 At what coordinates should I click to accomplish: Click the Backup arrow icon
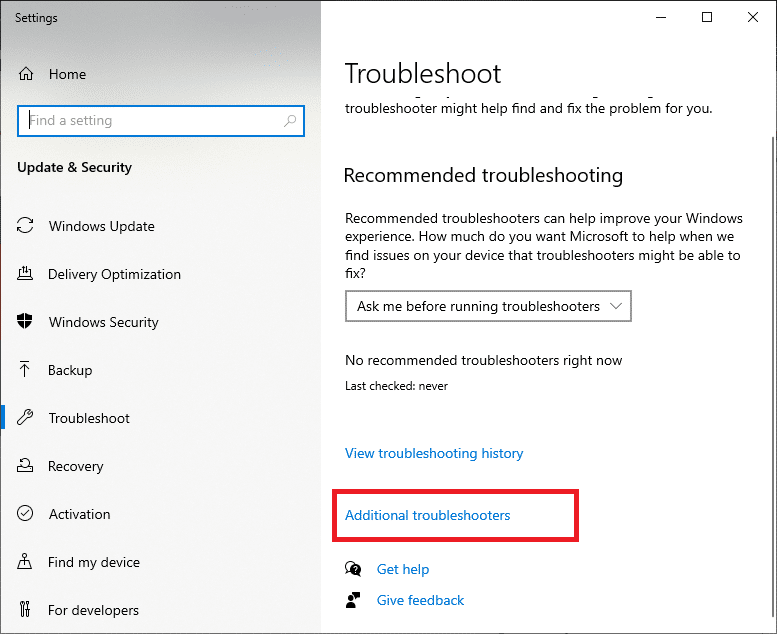point(26,370)
